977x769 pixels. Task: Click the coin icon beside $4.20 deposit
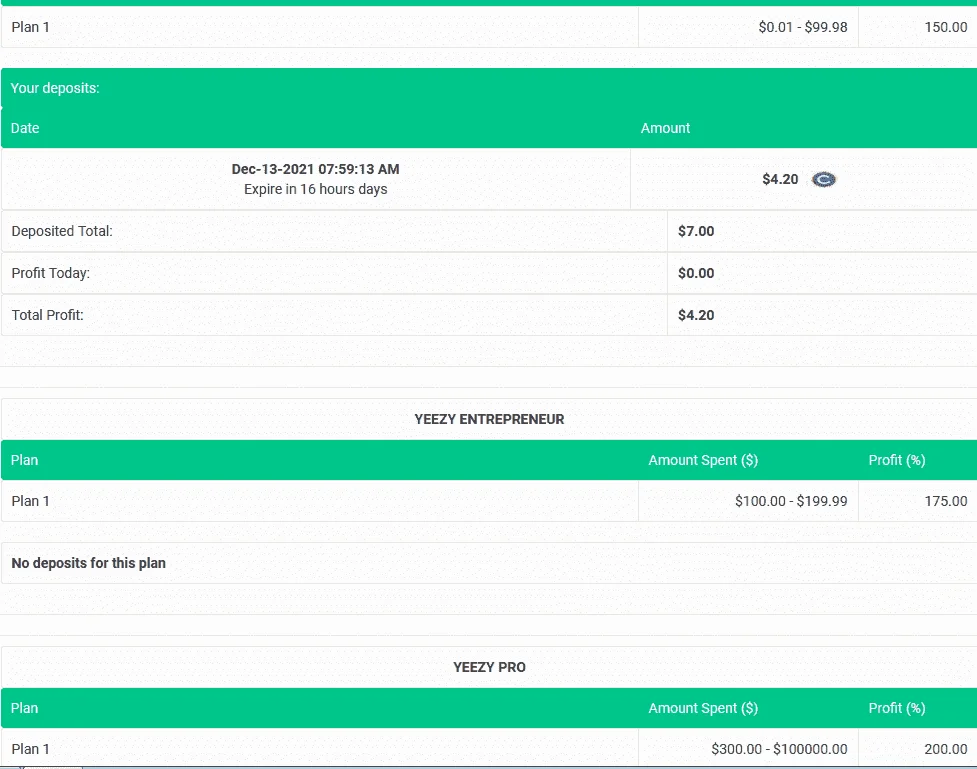coord(823,179)
